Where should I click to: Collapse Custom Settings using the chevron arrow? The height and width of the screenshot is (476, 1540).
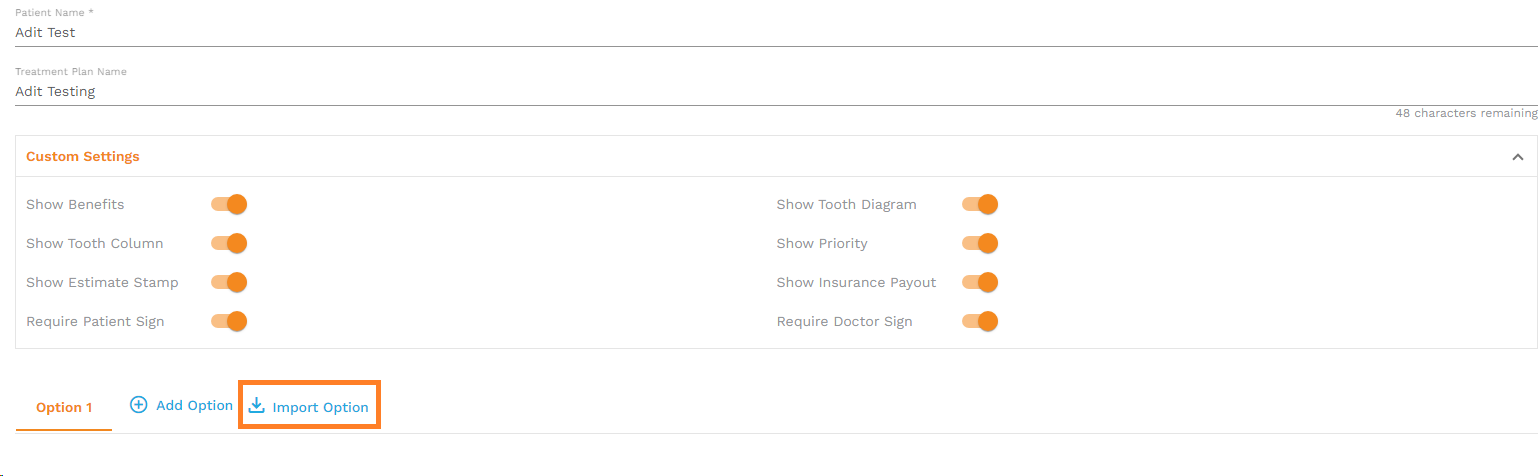point(1517,157)
